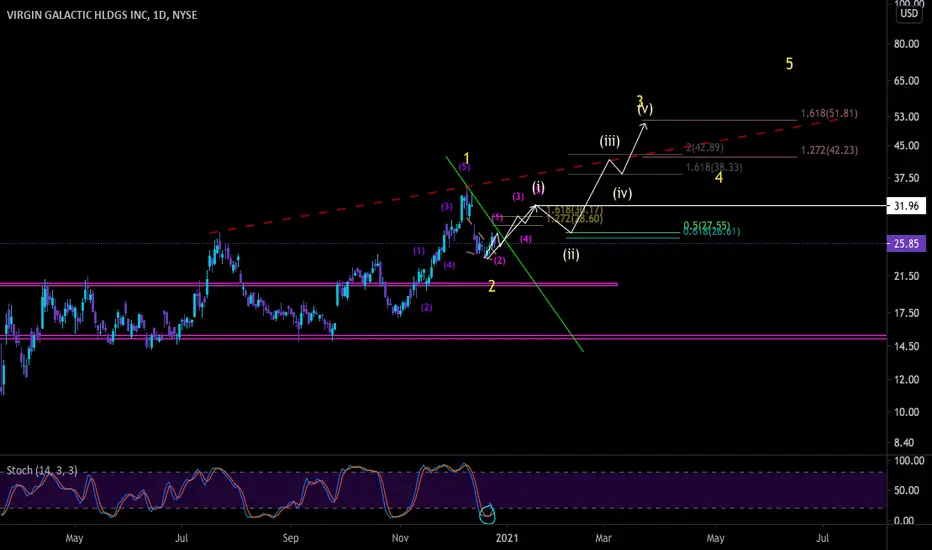Screen dimensions: 932x550
Task: Select the white (i) wave label
Action: pyautogui.click(x=538, y=187)
